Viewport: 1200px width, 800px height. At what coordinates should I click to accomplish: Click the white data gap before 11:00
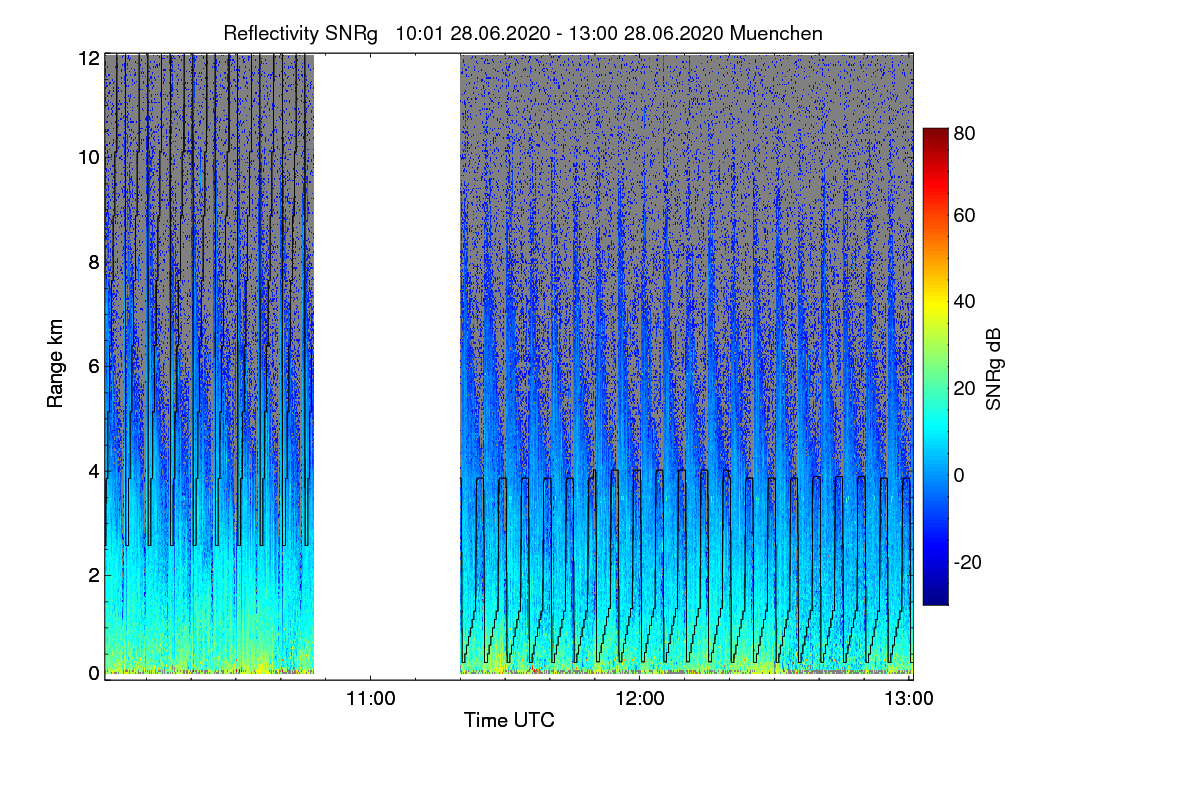pos(387,365)
